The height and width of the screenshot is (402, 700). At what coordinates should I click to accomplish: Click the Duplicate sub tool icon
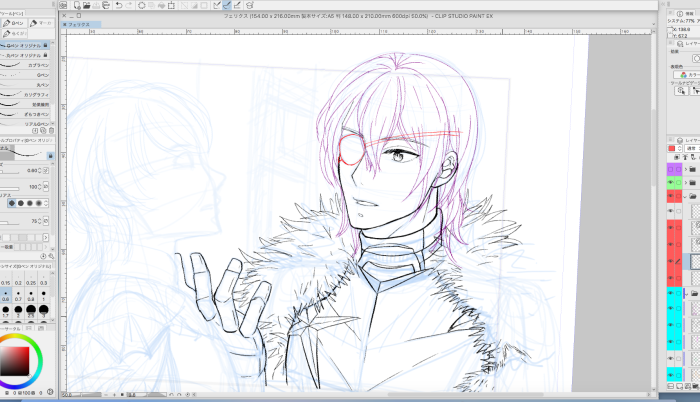pyautogui.click(x=43, y=130)
